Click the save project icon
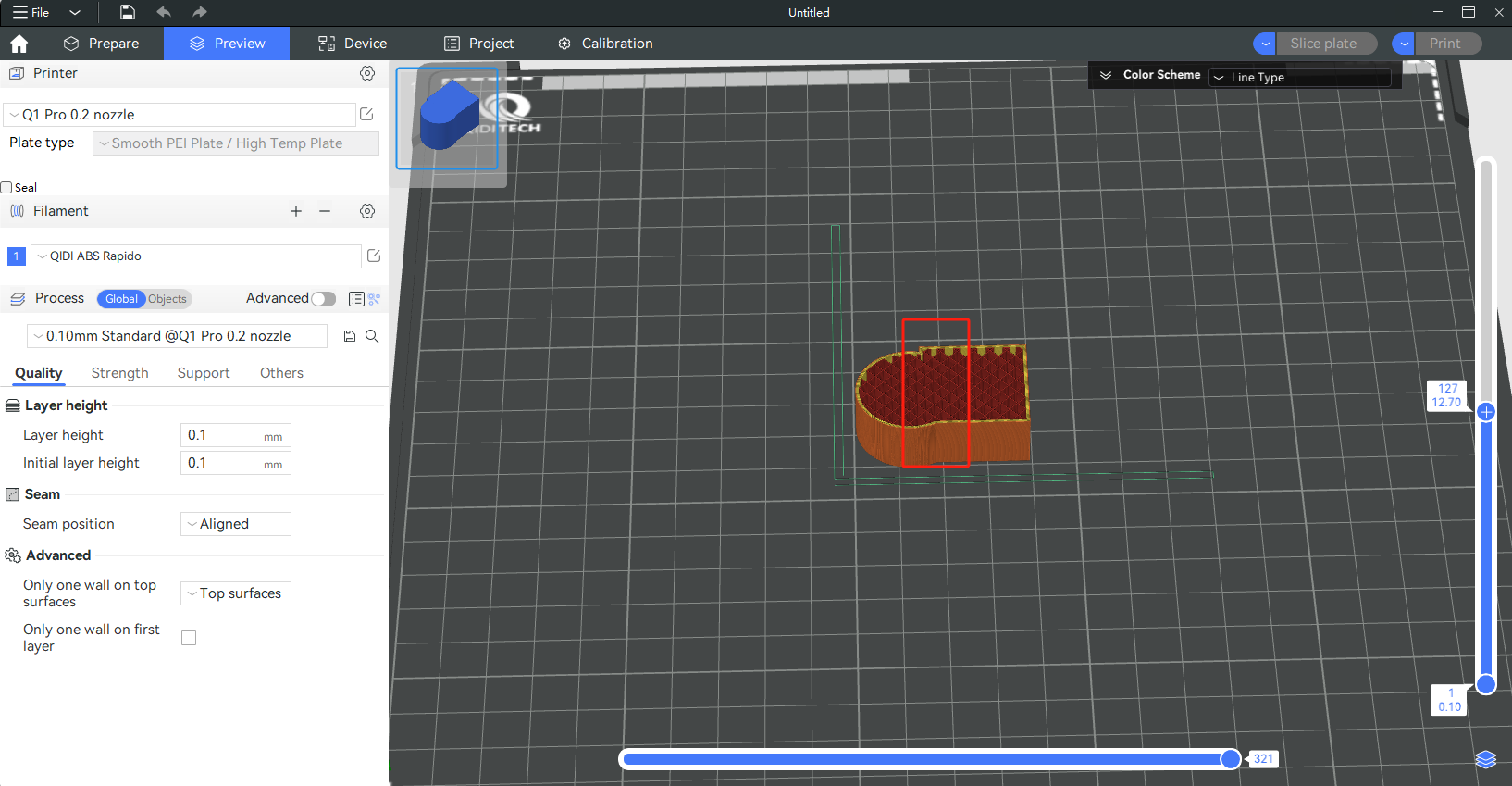 tap(128, 12)
